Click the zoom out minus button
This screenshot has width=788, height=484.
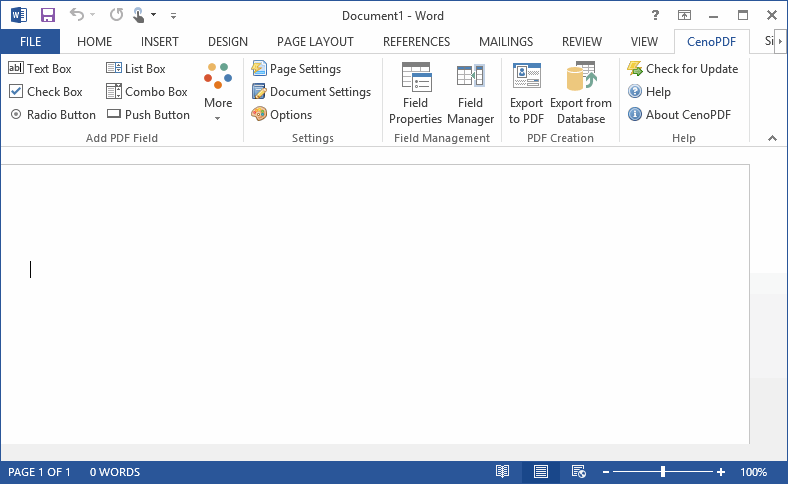606,472
